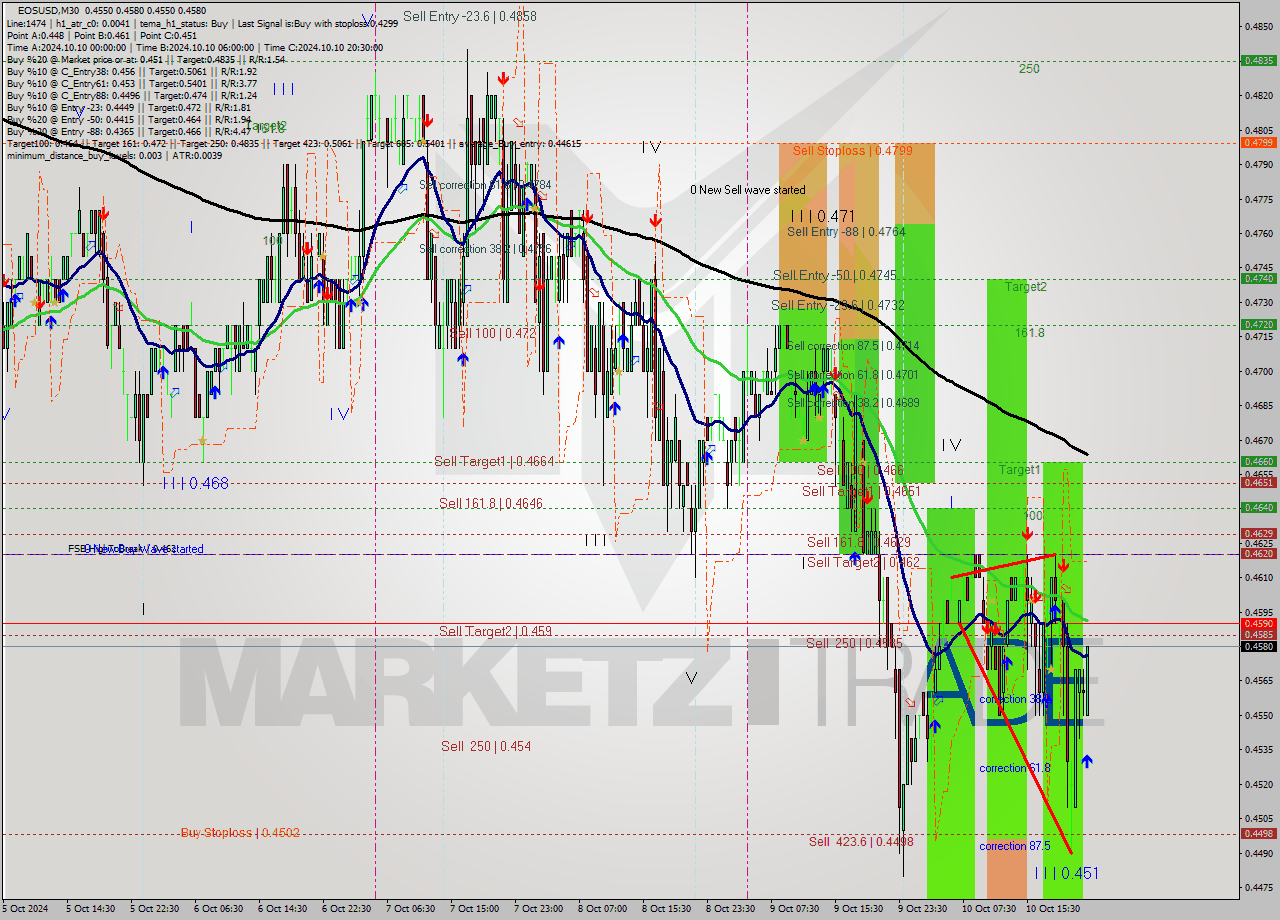Select the current price 0.4580 tag
The width and height of the screenshot is (1280, 920).
point(1258,646)
